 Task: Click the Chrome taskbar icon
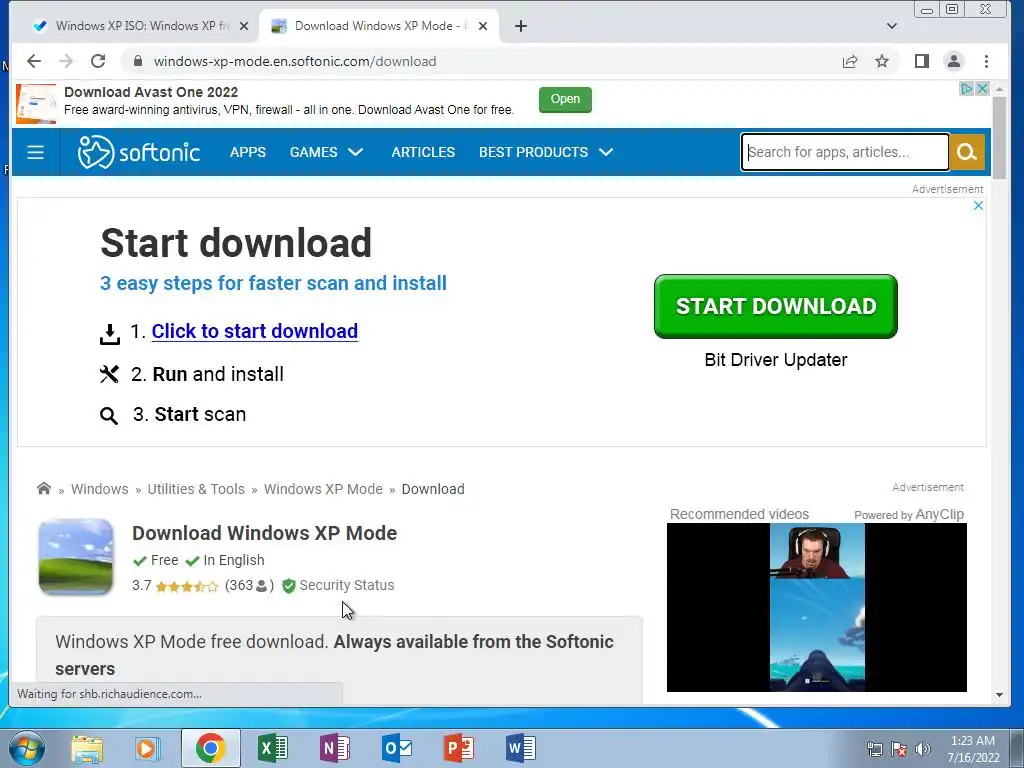pos(210,748)
